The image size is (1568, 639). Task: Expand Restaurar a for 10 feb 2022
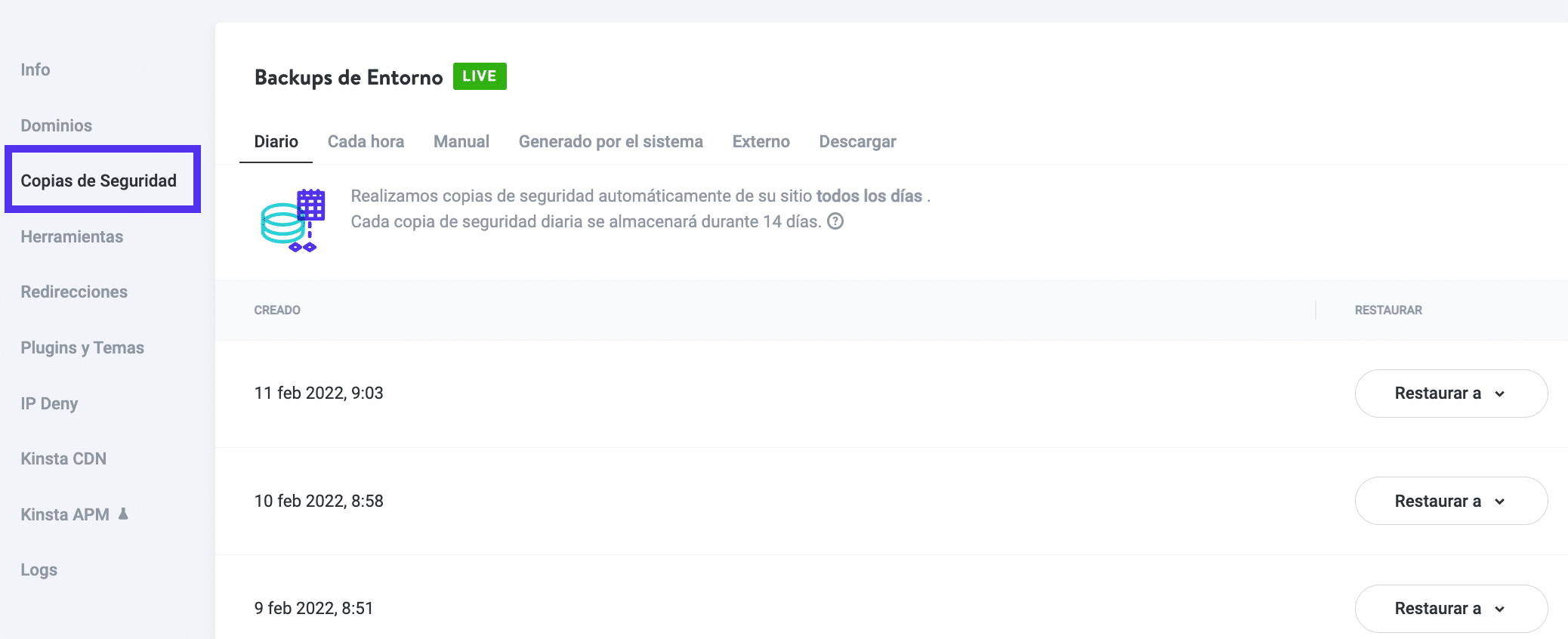click(x=1450, y=501)
